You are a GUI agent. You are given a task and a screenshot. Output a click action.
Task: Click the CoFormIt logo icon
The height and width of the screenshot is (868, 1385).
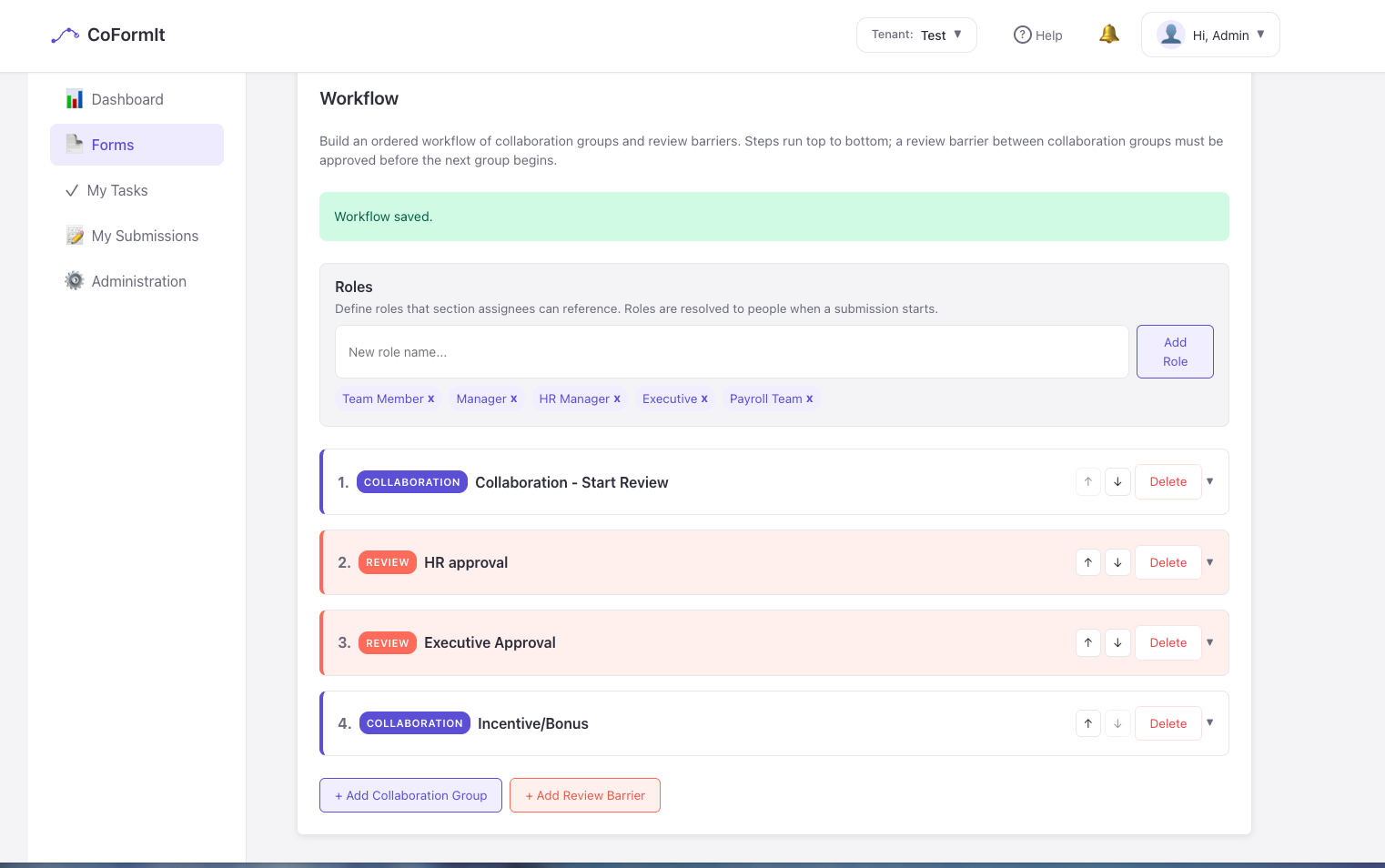coord(65,35)
